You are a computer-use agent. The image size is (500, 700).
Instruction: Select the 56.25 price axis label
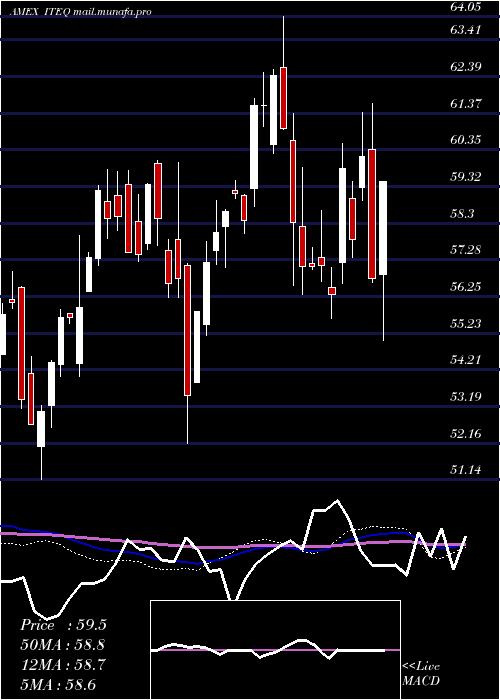(x=465, y=287)
